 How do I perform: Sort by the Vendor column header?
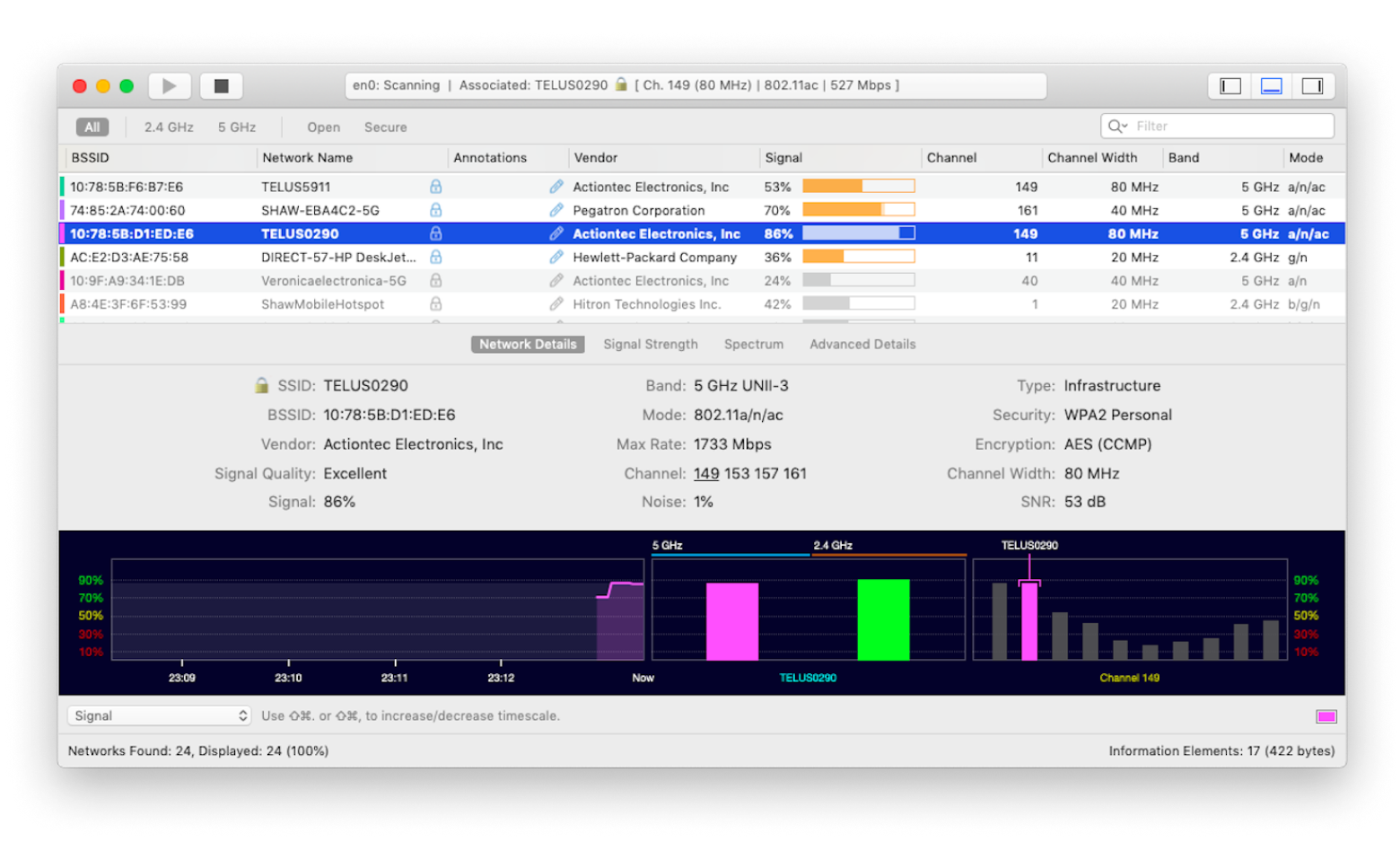coord(663,157)
